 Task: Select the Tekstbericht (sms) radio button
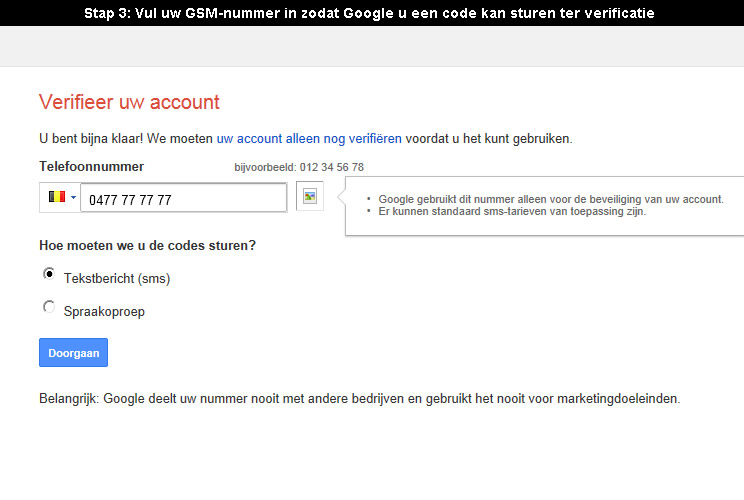click(x=49, y=274)
